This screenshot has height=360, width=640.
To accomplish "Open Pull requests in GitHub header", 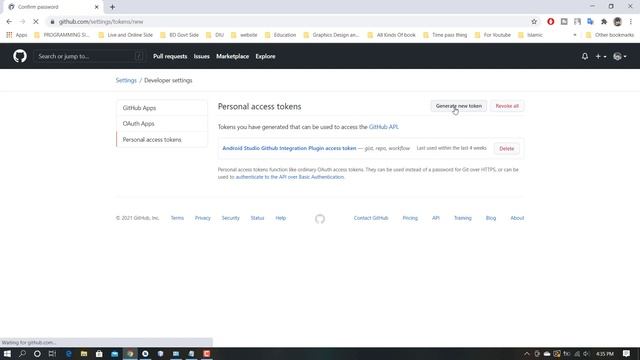I will tap(170, 56).
